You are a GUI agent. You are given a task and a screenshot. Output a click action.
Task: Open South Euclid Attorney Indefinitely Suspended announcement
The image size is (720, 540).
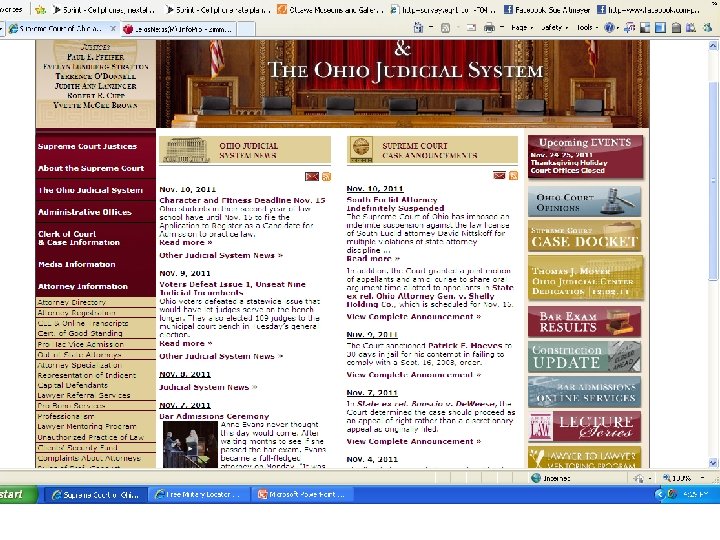(395, 204)
